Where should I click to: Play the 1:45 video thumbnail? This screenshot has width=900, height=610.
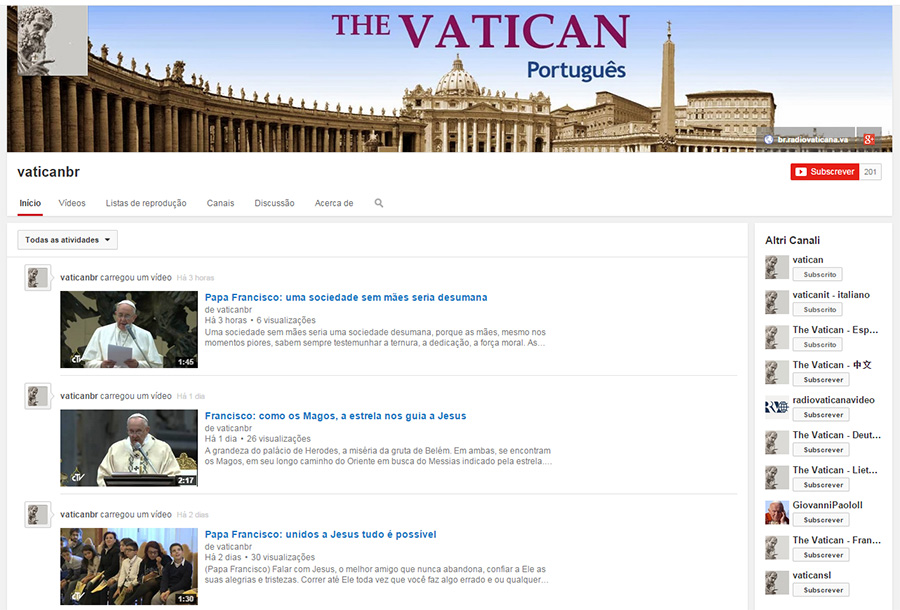click(x=129, y=329)
